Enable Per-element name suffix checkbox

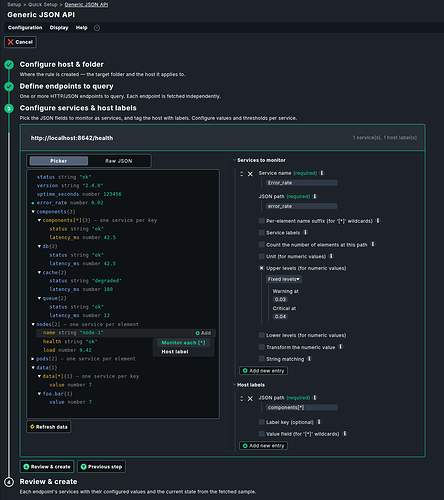[262, 221]
